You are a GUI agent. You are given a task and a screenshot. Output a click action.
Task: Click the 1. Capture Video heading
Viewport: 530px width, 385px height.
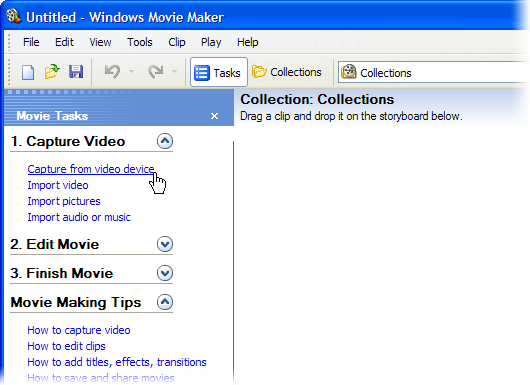(68, 141)
